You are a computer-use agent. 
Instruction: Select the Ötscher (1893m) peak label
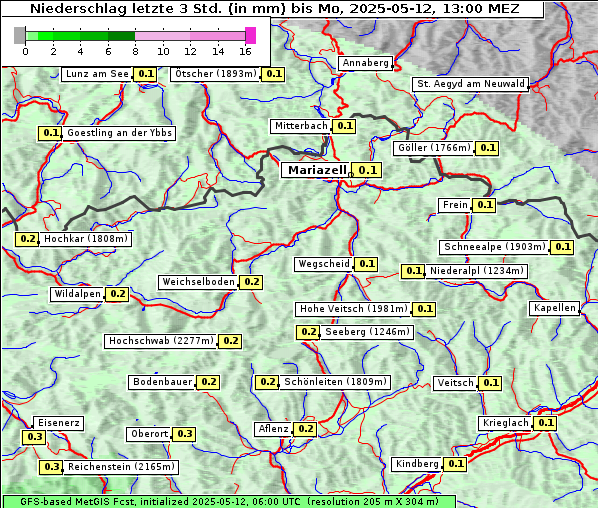tap(215, 74)
